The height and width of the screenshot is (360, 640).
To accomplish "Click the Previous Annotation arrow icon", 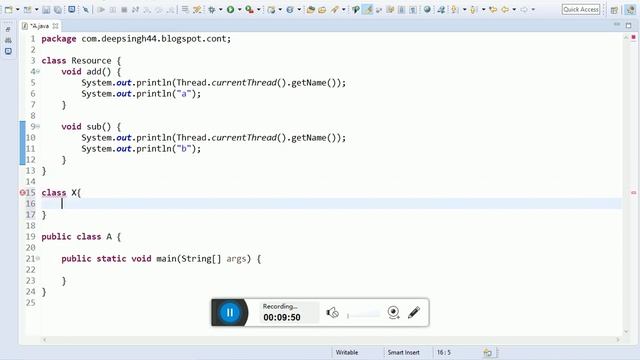I will tap(473, 9).
